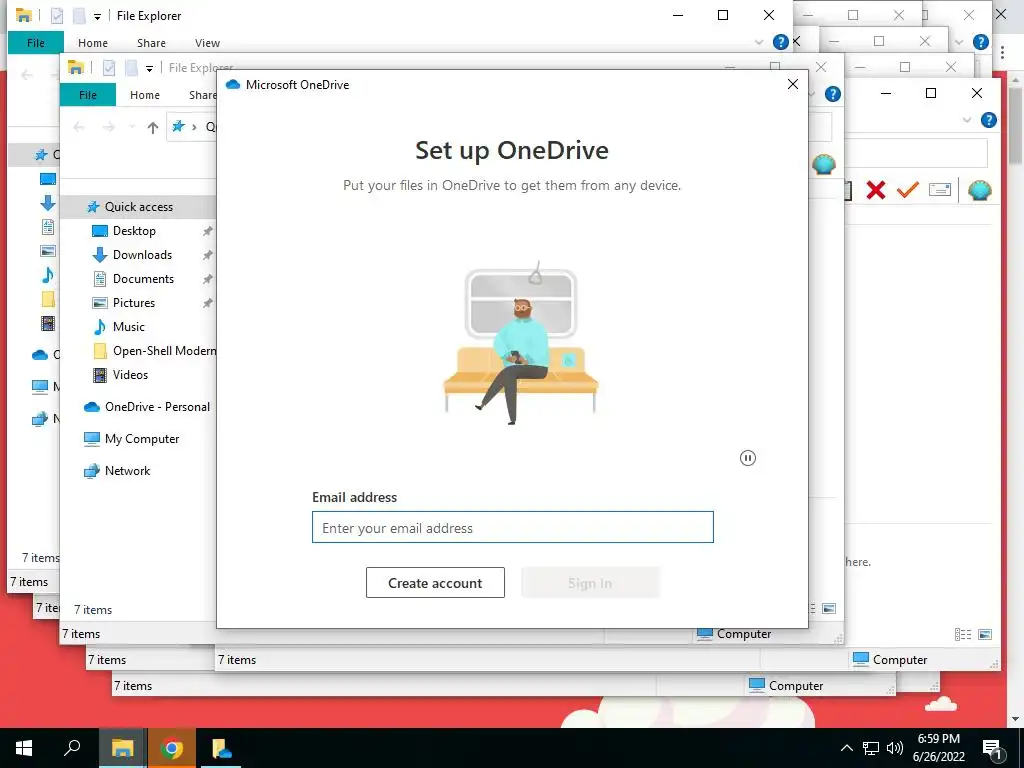Open Quick Access Toolbar dropdown in second Explorer window
The image size is (1024, 768).
[149, 68]
